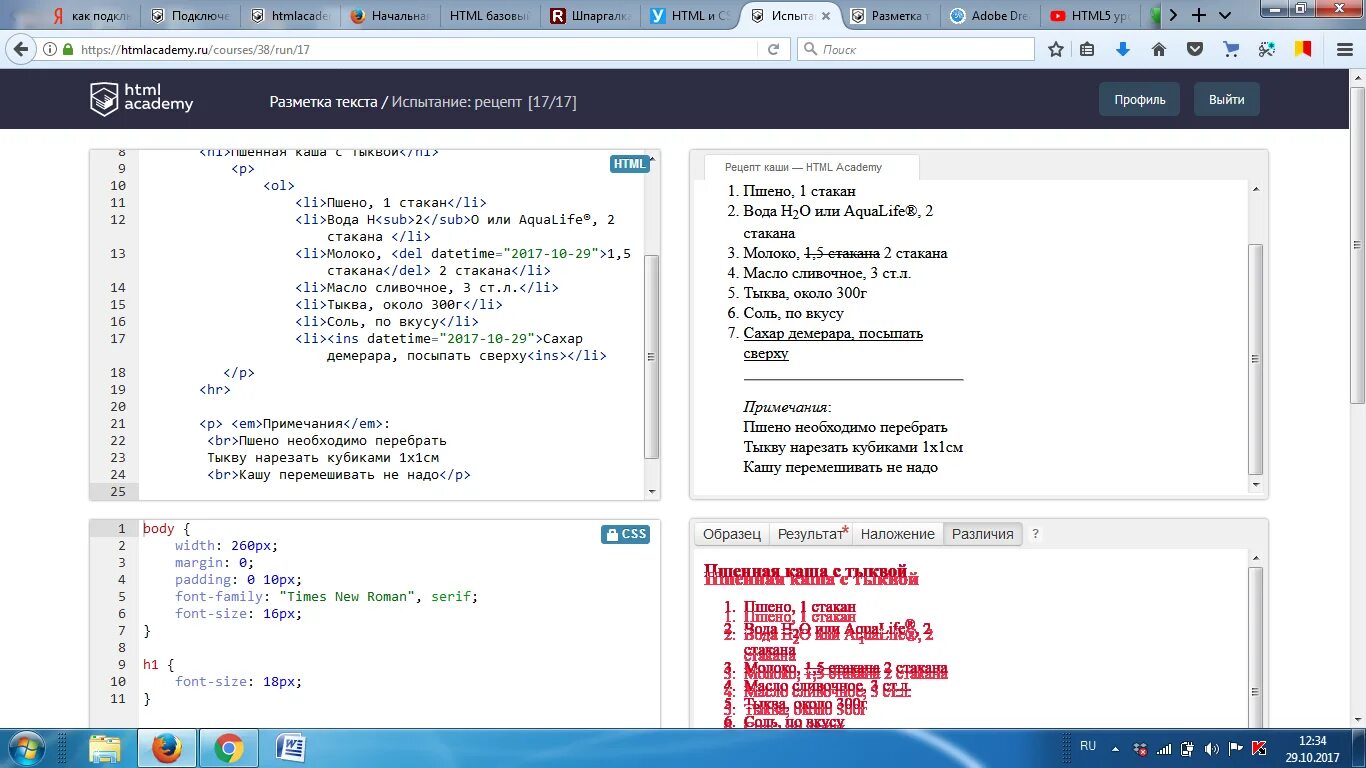The height and width of the screenshot is (768, 1366).
Task: Click 'Примечания:' text in the preview
Action: pos(787,407)
